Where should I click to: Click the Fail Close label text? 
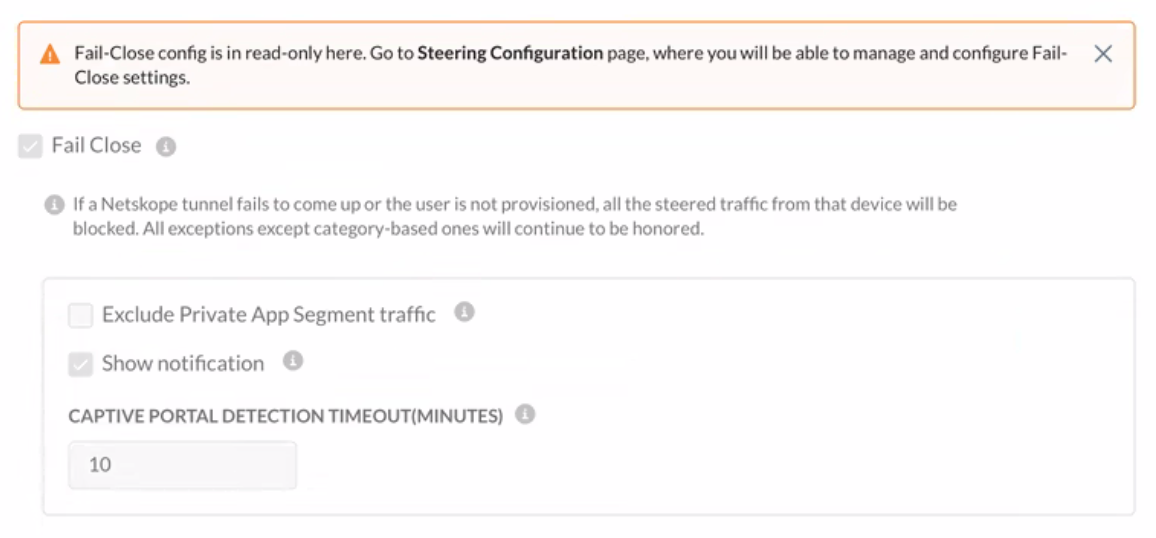pyautogui.click(x=97, y=145)
